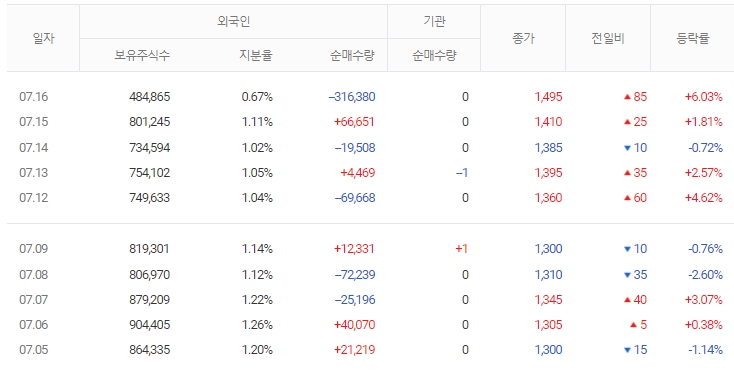Select the 07.05 date cell
Image resolution: width=734 pixels, height=371 pixels.
point(34,350)
